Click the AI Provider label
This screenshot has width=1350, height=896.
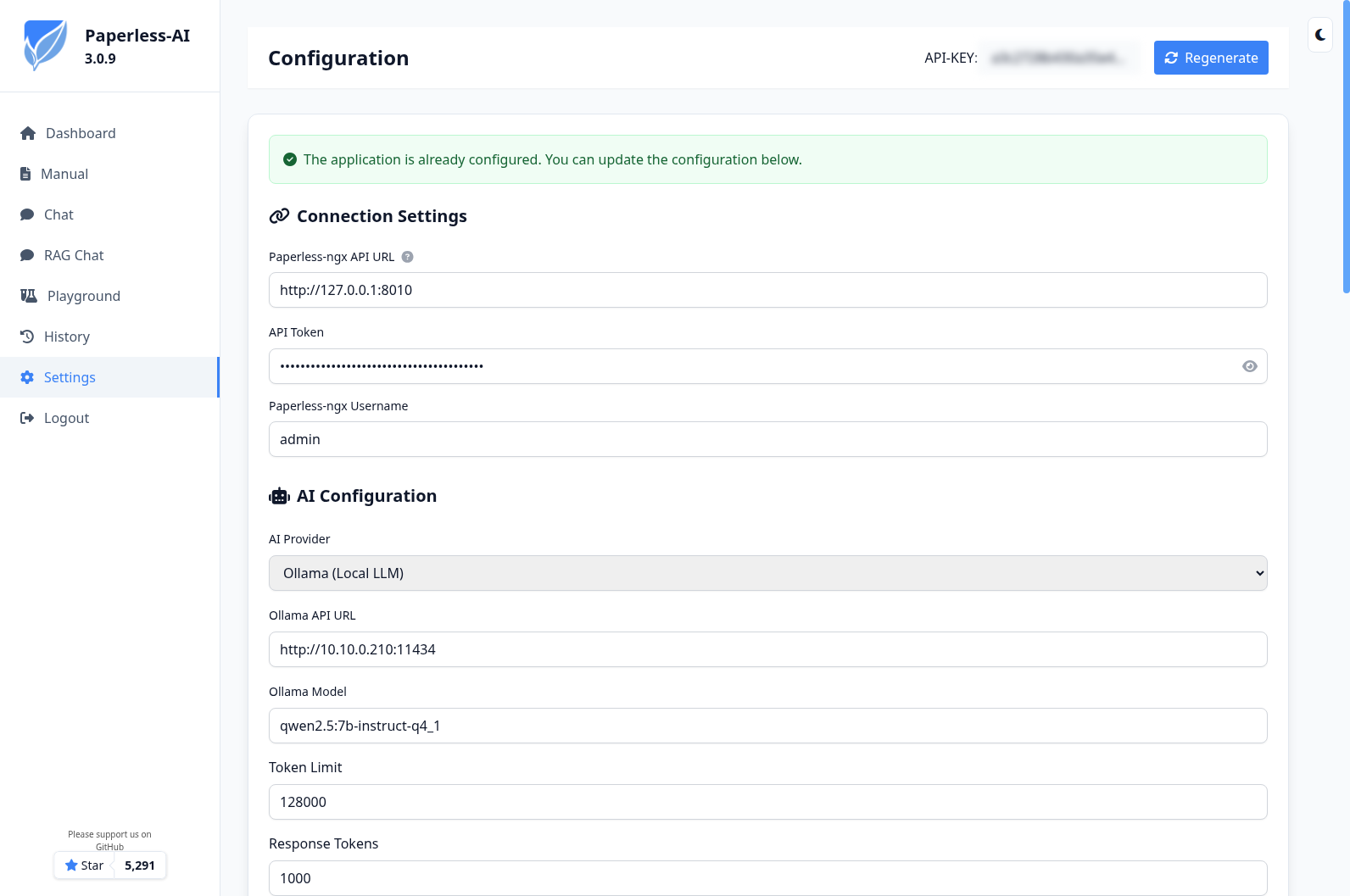tap(299, 539)
